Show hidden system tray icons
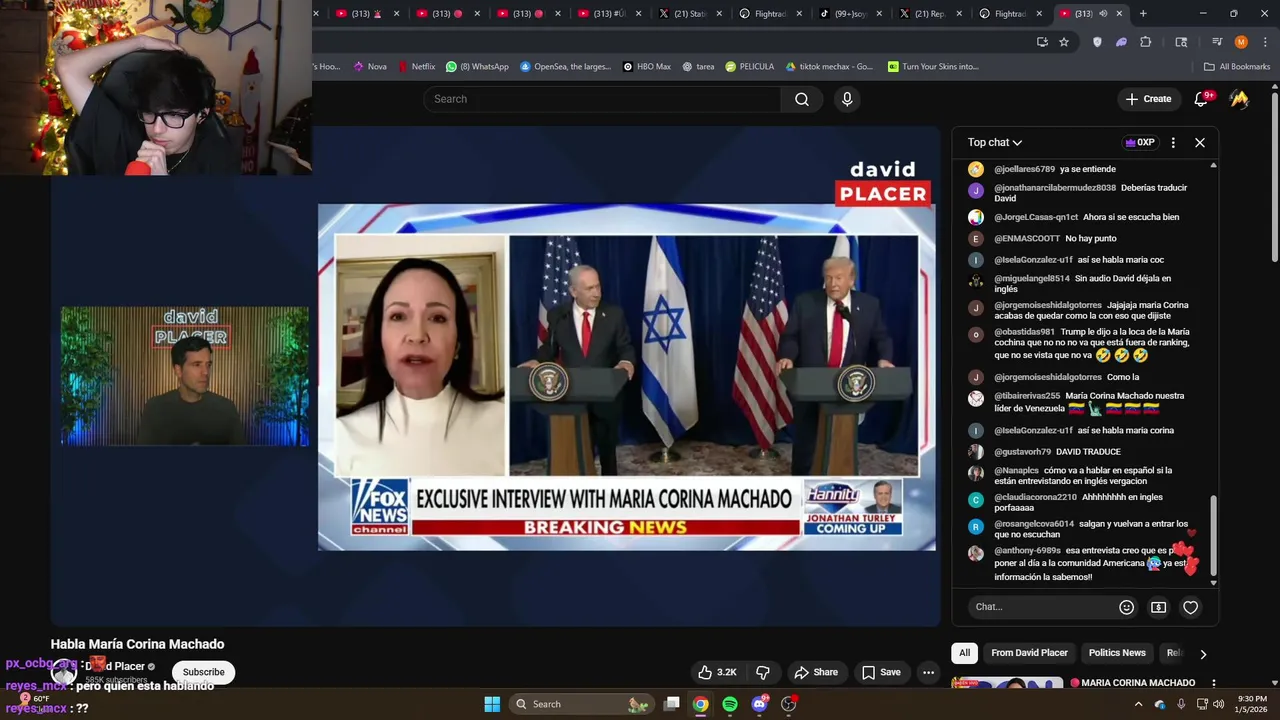 click(x=1138, y=704)
